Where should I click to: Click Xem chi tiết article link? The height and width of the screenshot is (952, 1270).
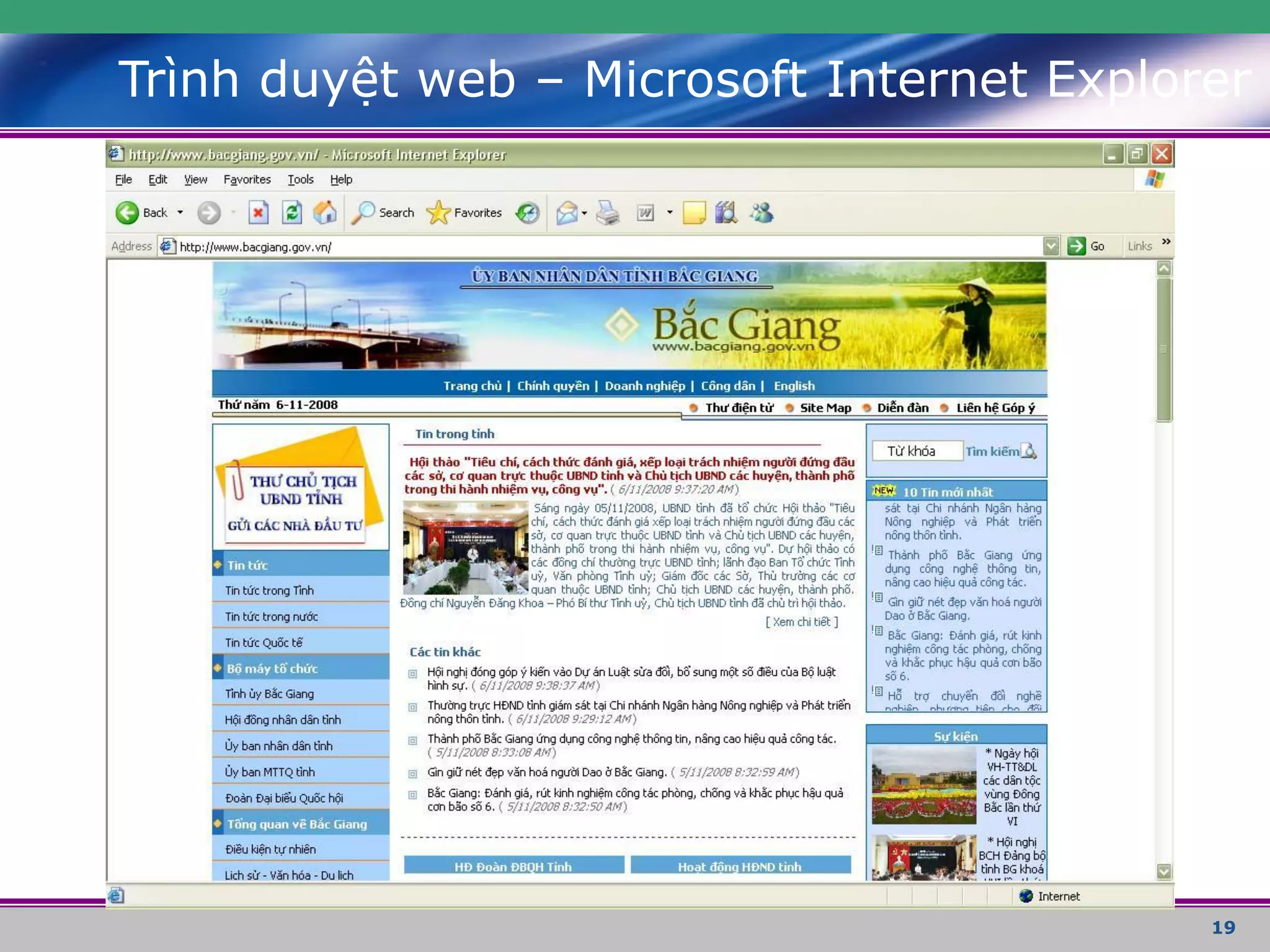(x=802, y=622)
